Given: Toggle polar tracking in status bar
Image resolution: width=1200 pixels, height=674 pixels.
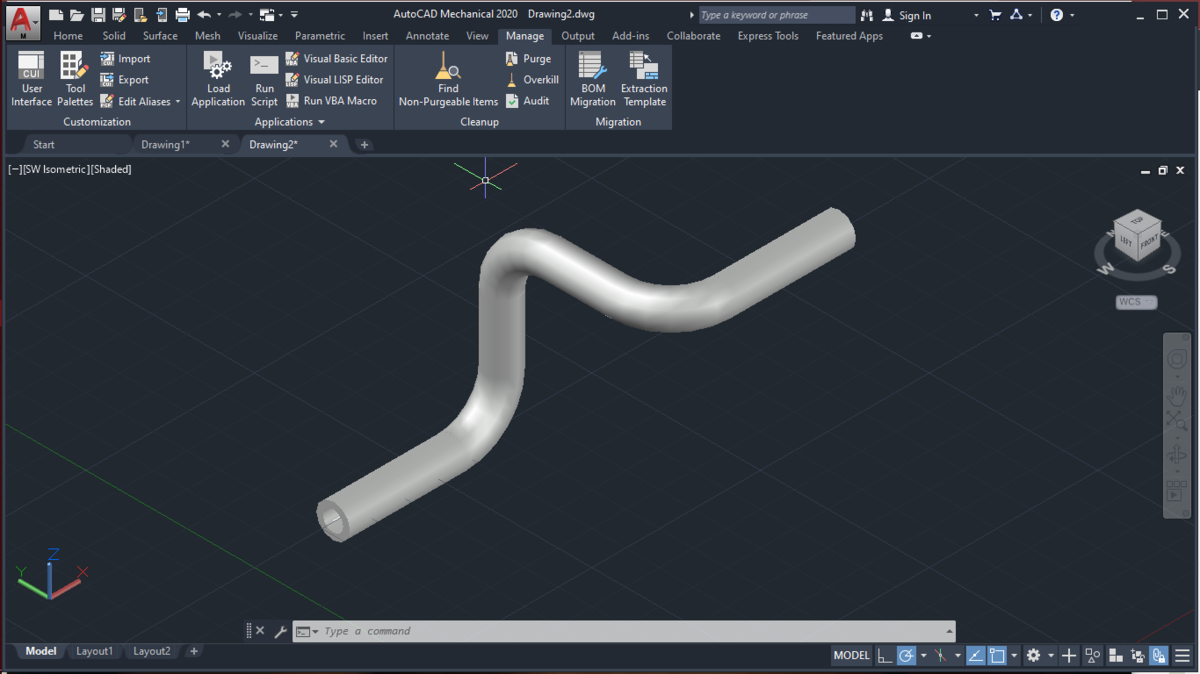Looking at the screenshot, I should click(906, 656).
